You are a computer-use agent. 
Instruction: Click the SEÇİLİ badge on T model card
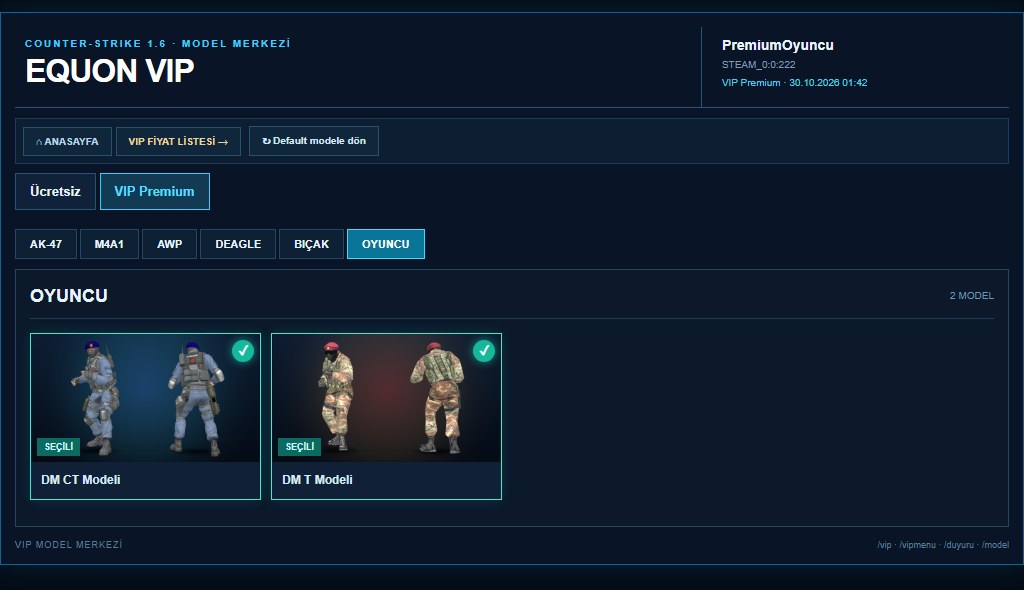tap(299, 446)
